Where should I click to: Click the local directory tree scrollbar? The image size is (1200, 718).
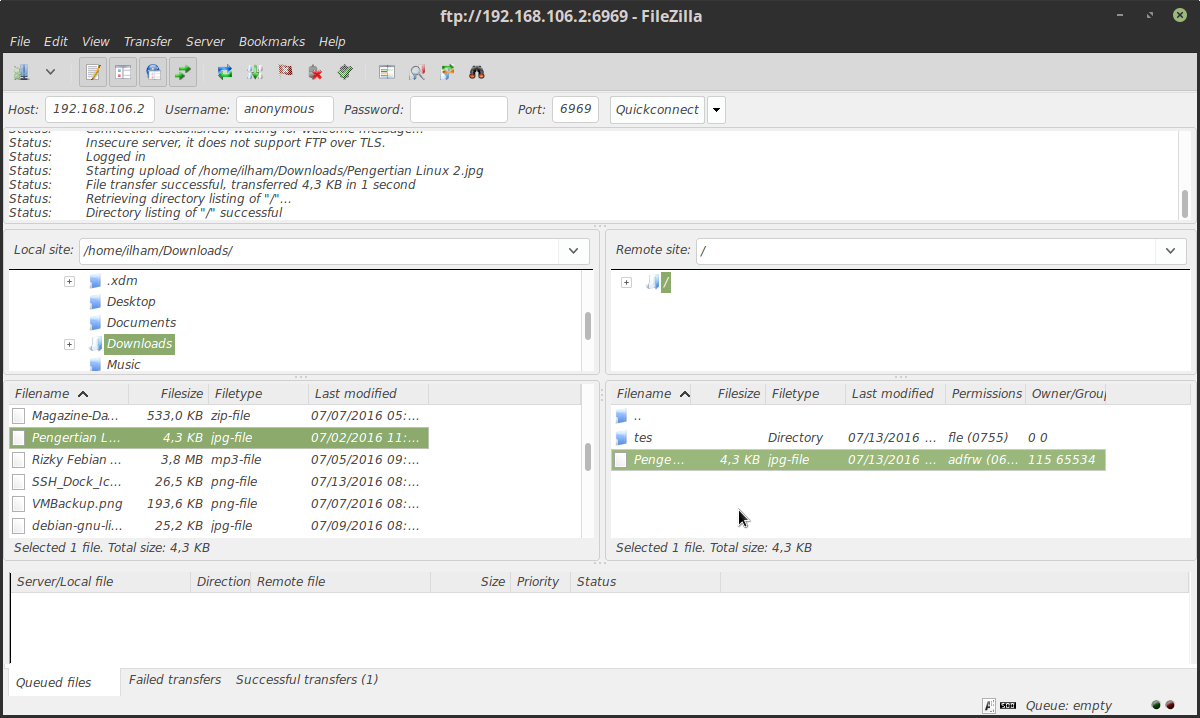(x=588, y=326)
